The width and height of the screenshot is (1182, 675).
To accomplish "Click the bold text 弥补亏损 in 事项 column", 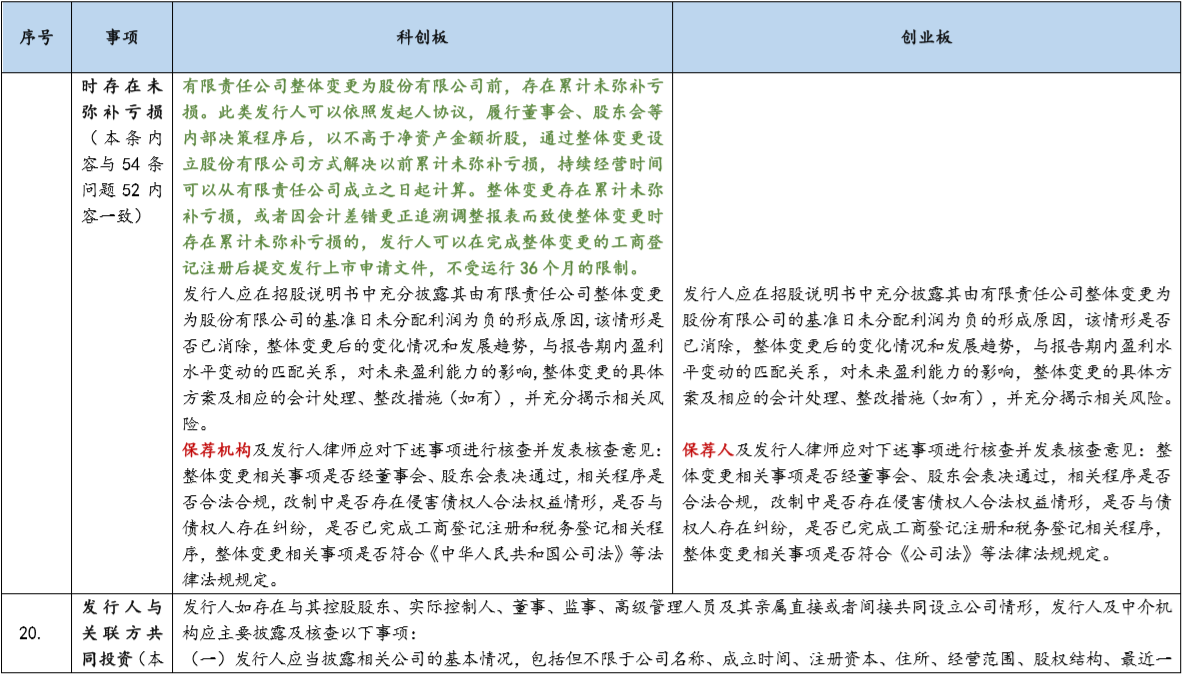I will pos(122,112).
